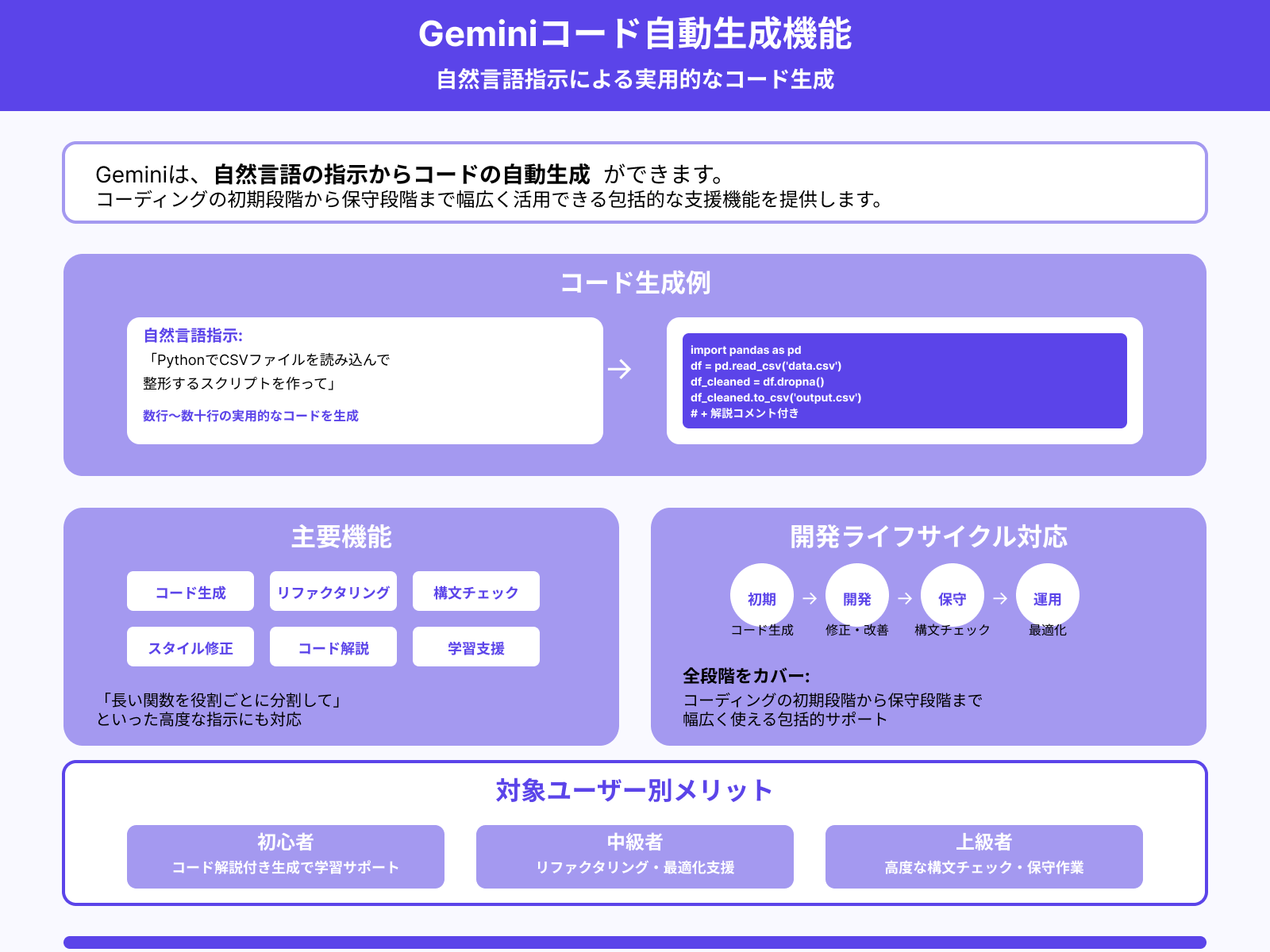Screen dimensions: 1270x952
Task: Expand the 主要機能 panel
Action: (x=343, y=536)
